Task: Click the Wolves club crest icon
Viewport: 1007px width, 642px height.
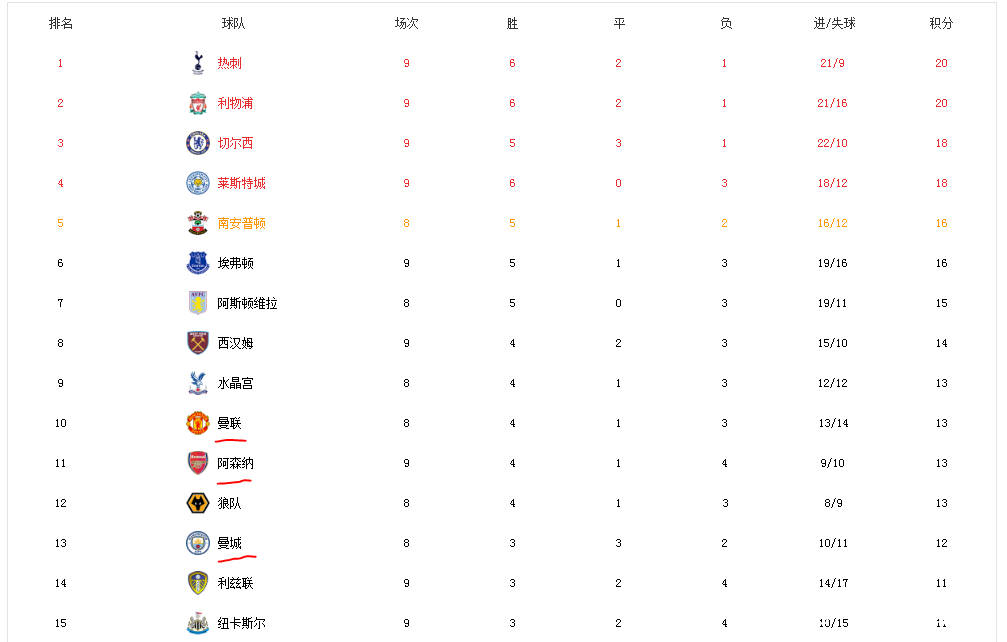Action: [197, 503]
